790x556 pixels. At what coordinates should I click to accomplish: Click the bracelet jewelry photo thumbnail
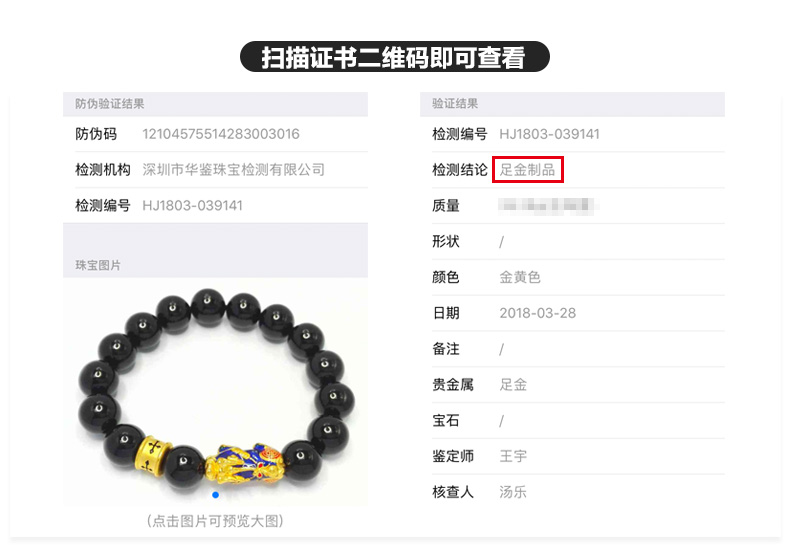(216, 391)
